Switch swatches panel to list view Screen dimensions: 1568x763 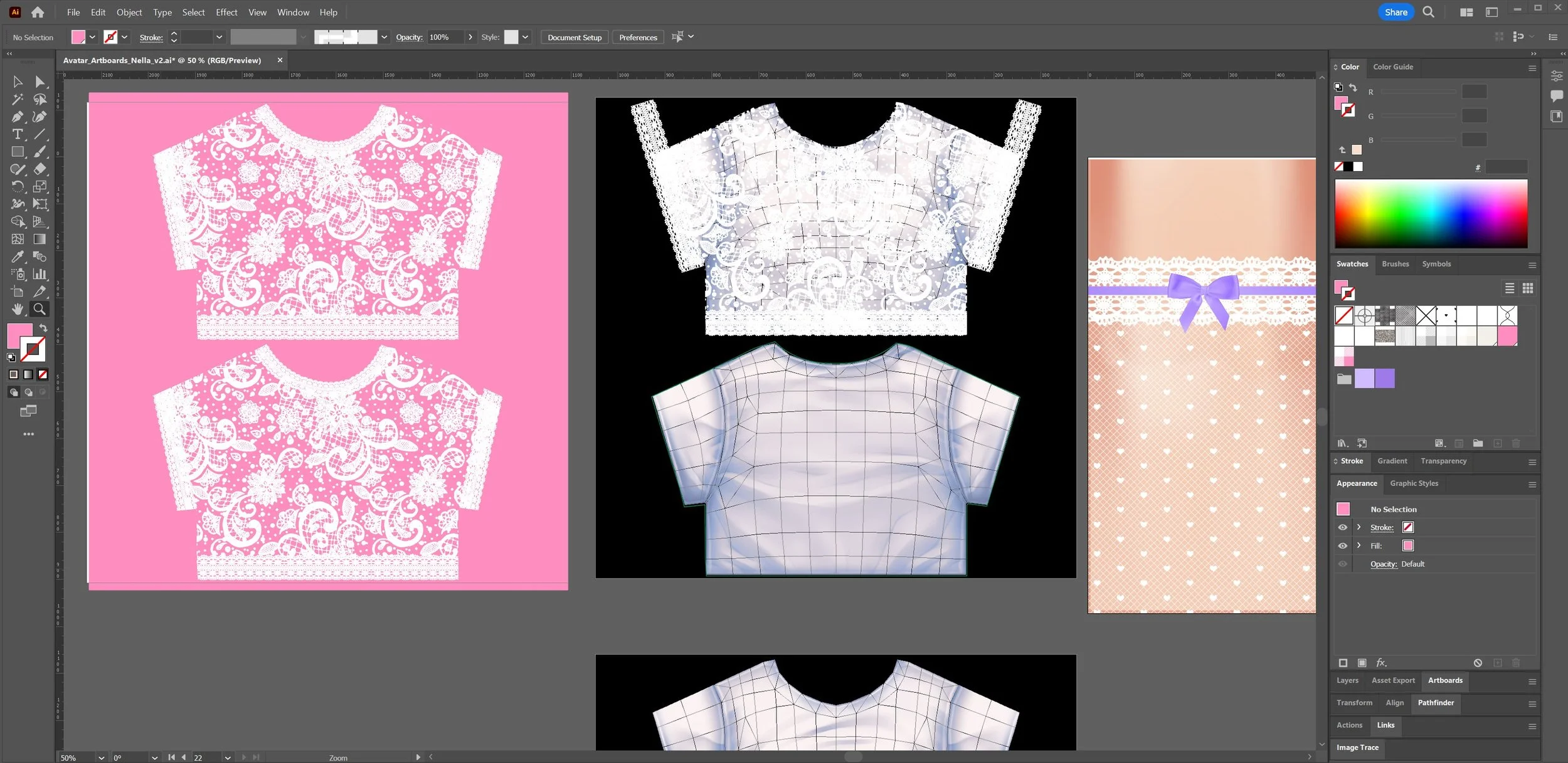coord(1510,288)
